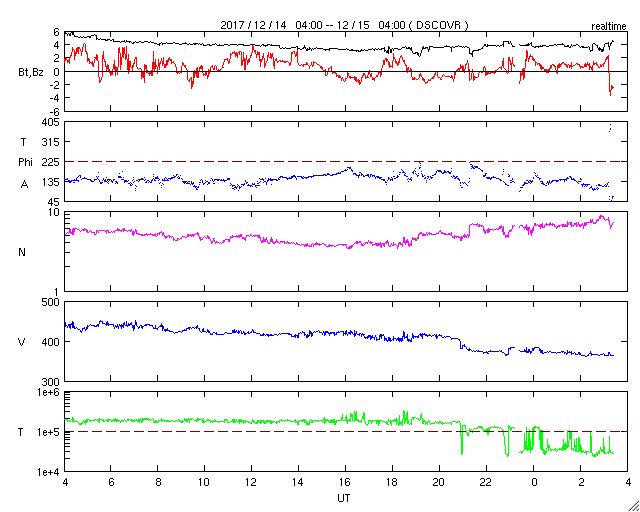Click the 'Bt,Bz' axis label

31,74
